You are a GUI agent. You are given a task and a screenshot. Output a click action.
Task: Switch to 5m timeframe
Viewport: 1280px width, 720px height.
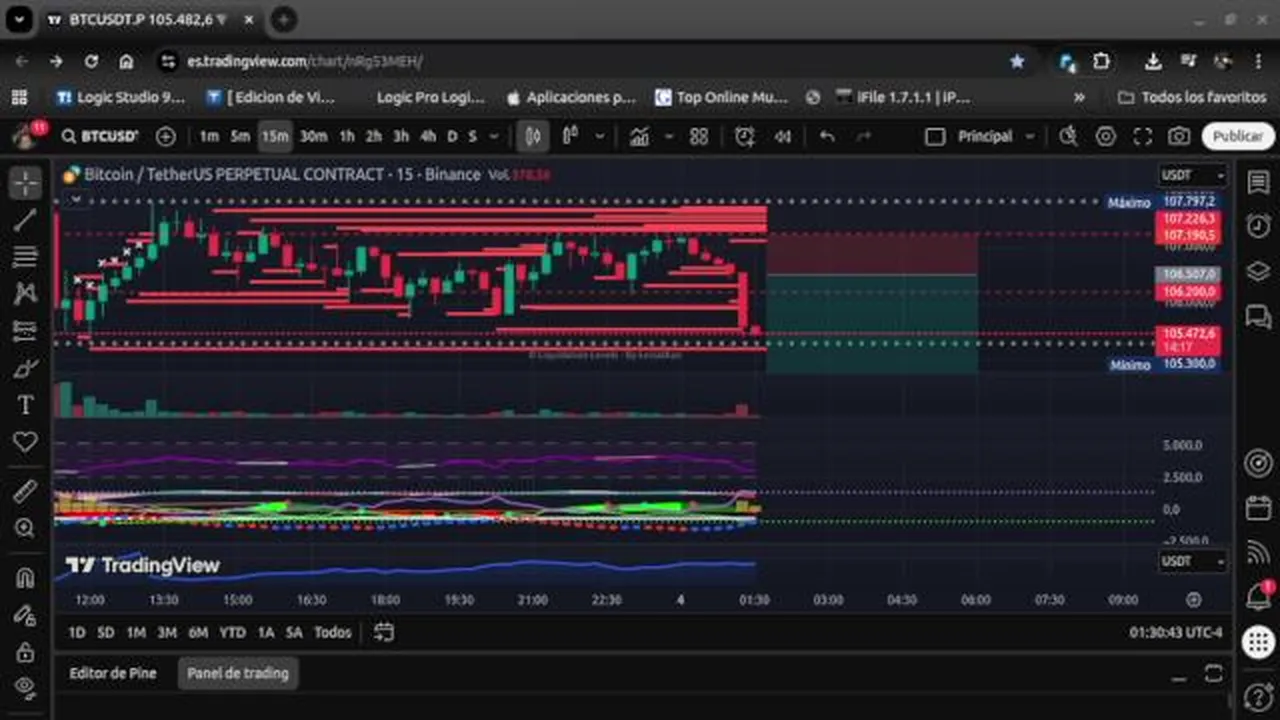[240, 136]
